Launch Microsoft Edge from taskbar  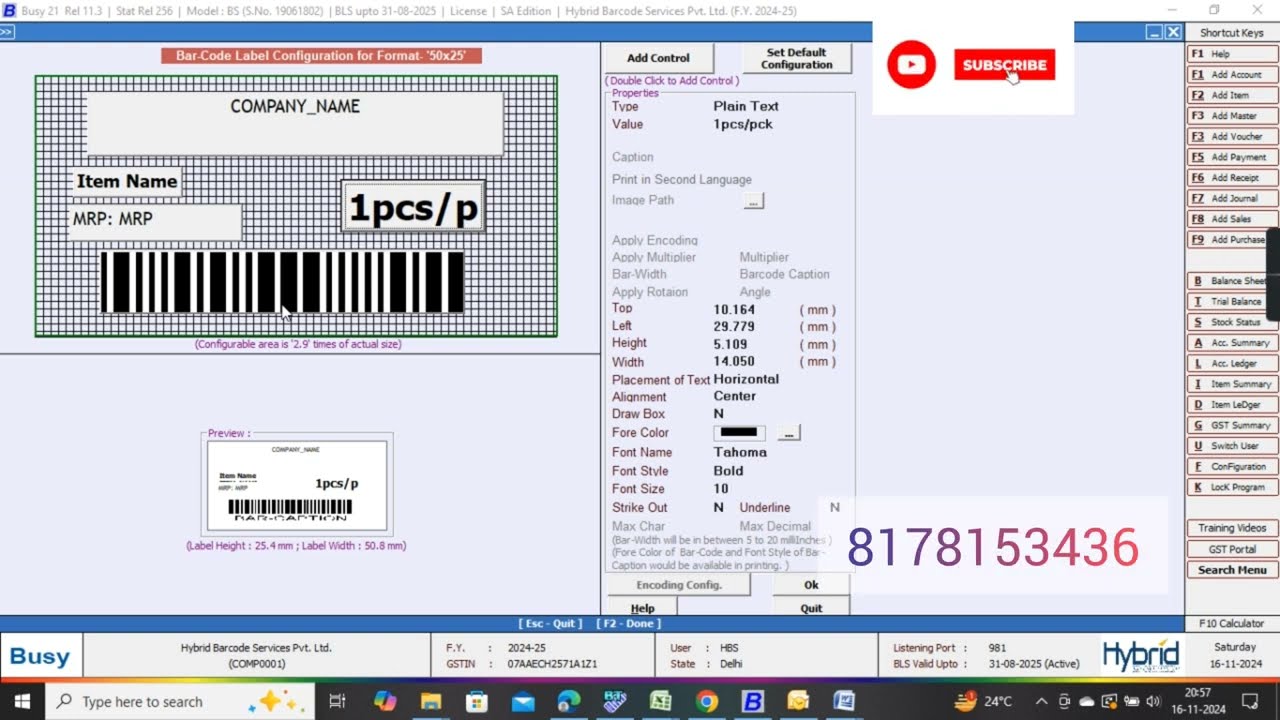[x=569, y=701]
